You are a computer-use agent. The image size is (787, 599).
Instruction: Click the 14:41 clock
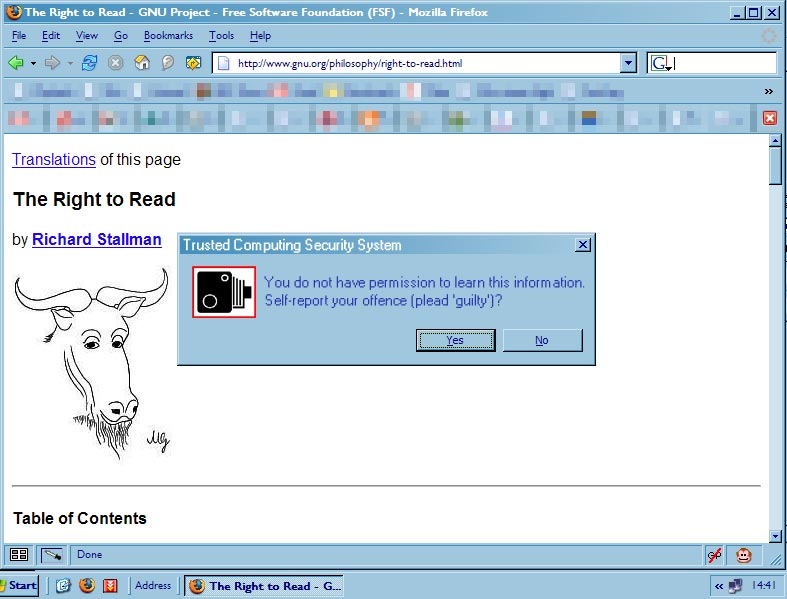click(764, 585)
